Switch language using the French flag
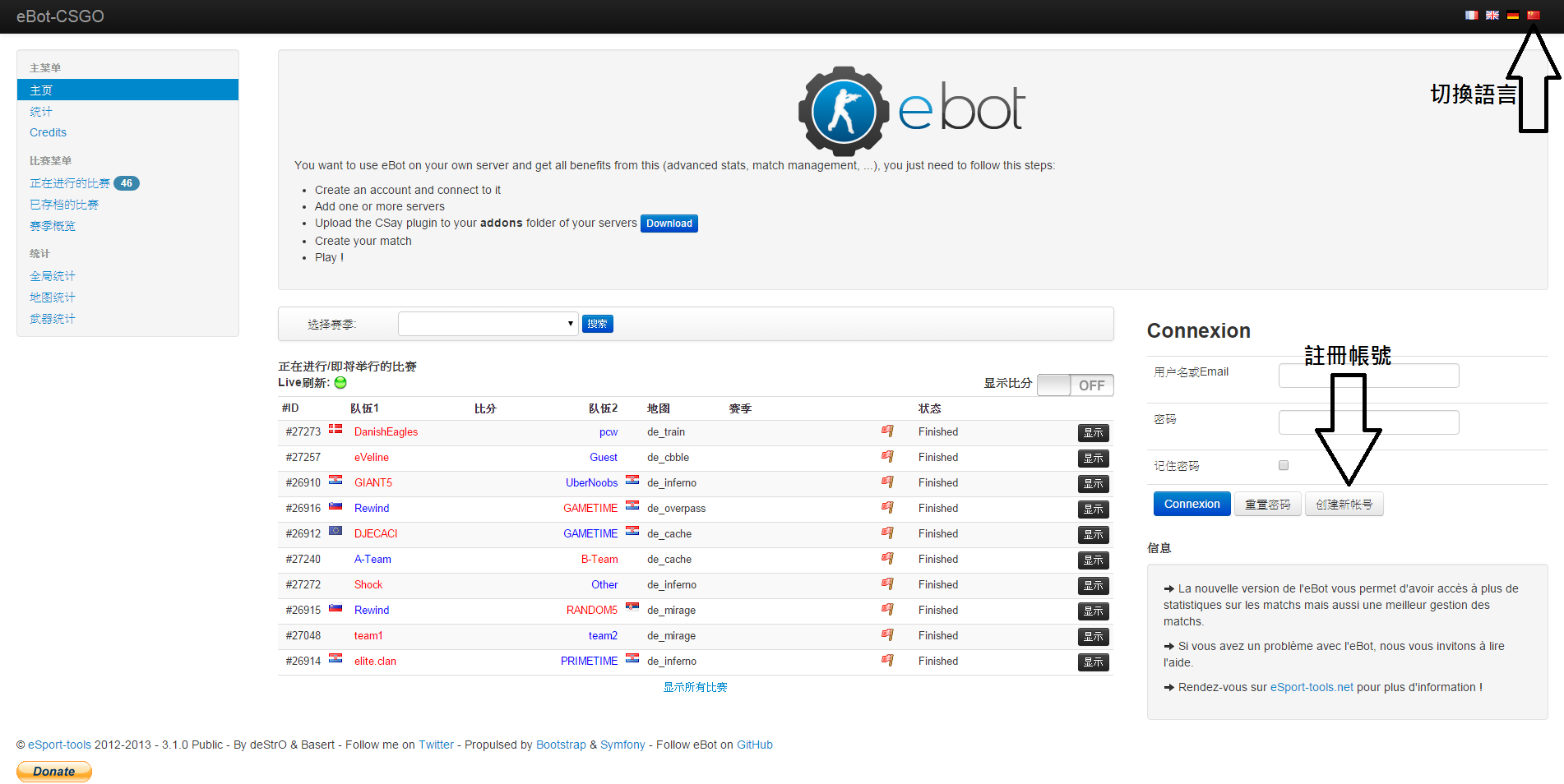Viewport: 1564px width, 784px height. (1471, 16)
